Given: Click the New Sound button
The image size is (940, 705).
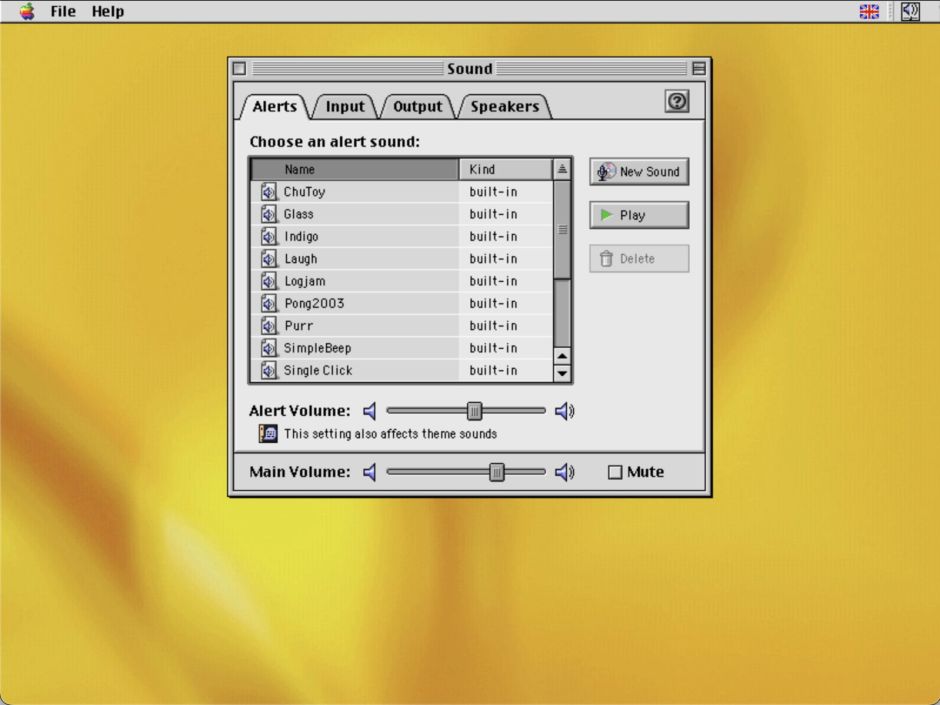Looking at the screenshot, I should 638,171.
